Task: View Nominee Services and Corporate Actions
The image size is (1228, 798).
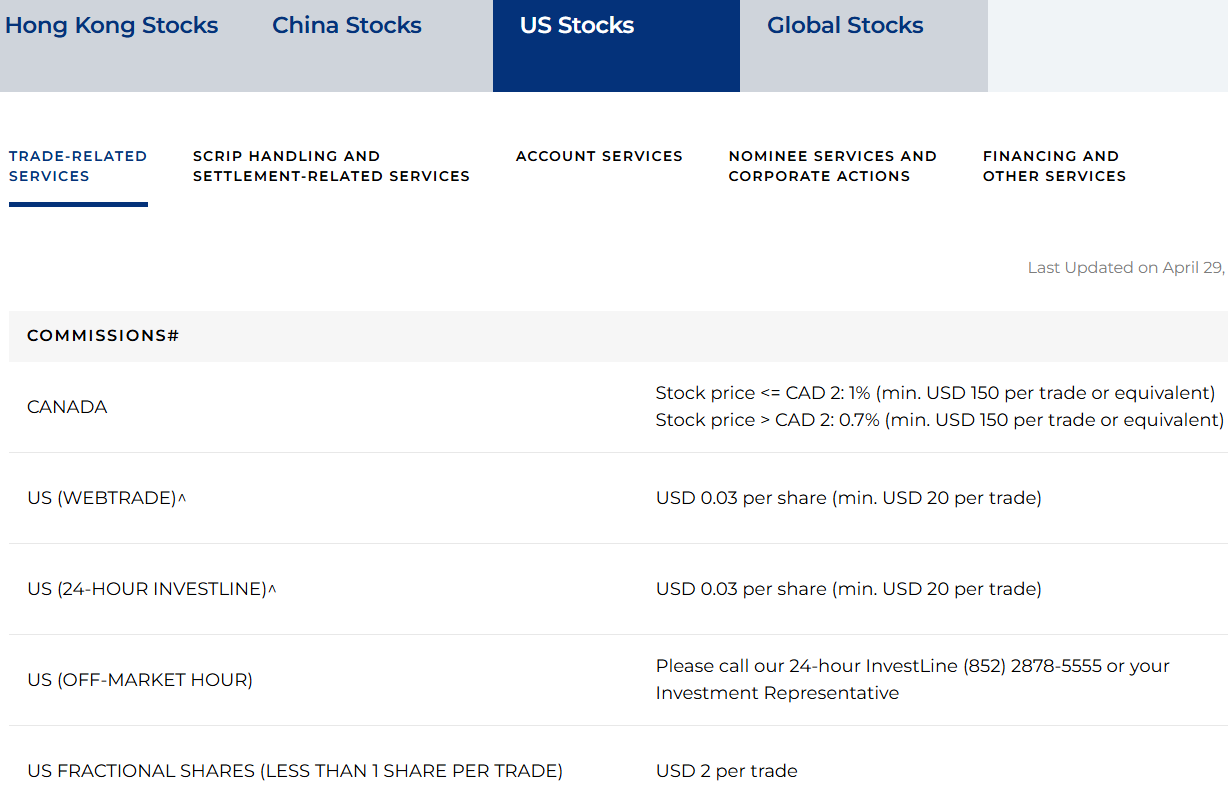Action: pyautogui.click(x=832, y=166)
